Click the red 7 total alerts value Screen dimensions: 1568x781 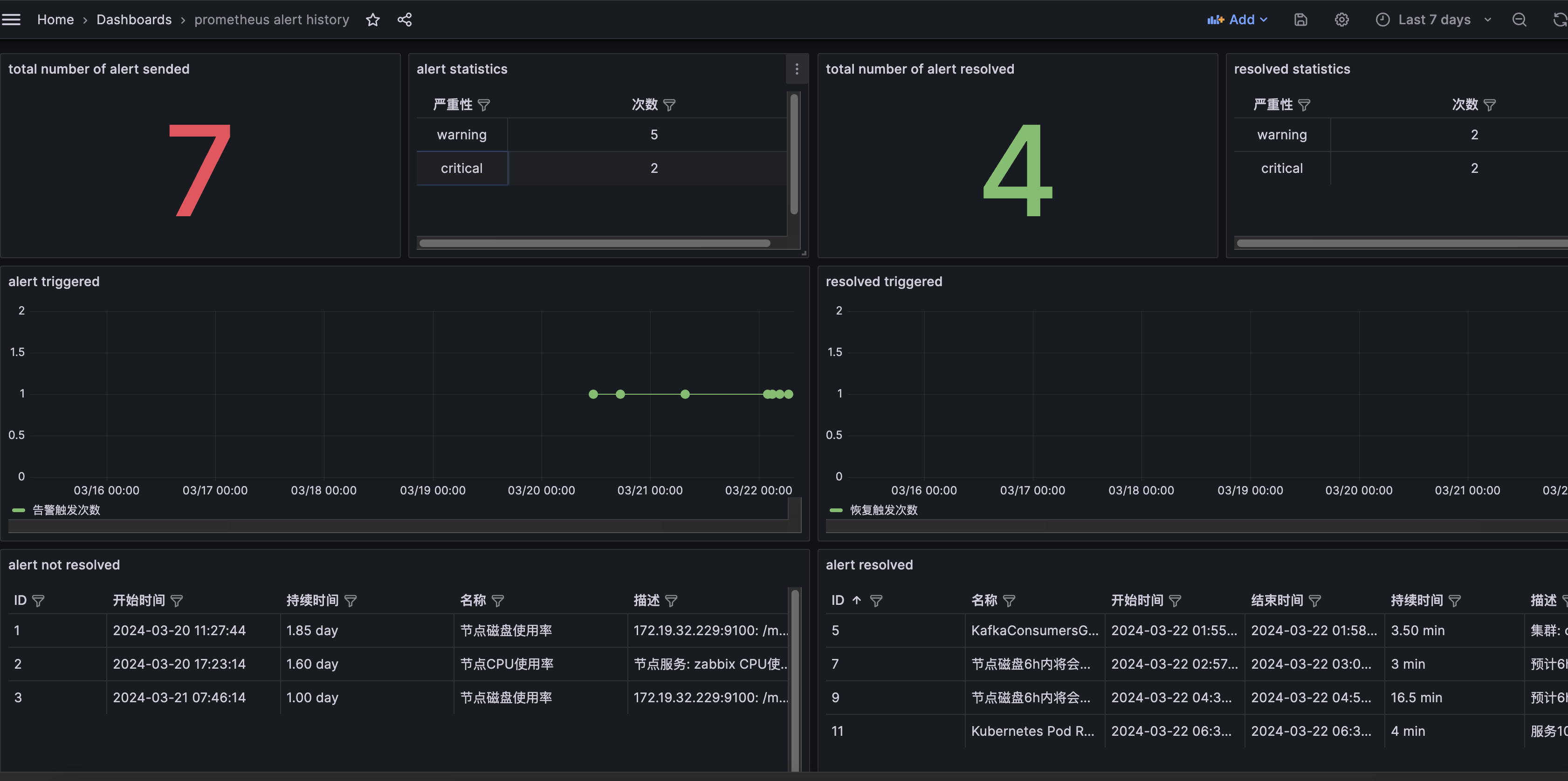[x=200, y=170]
